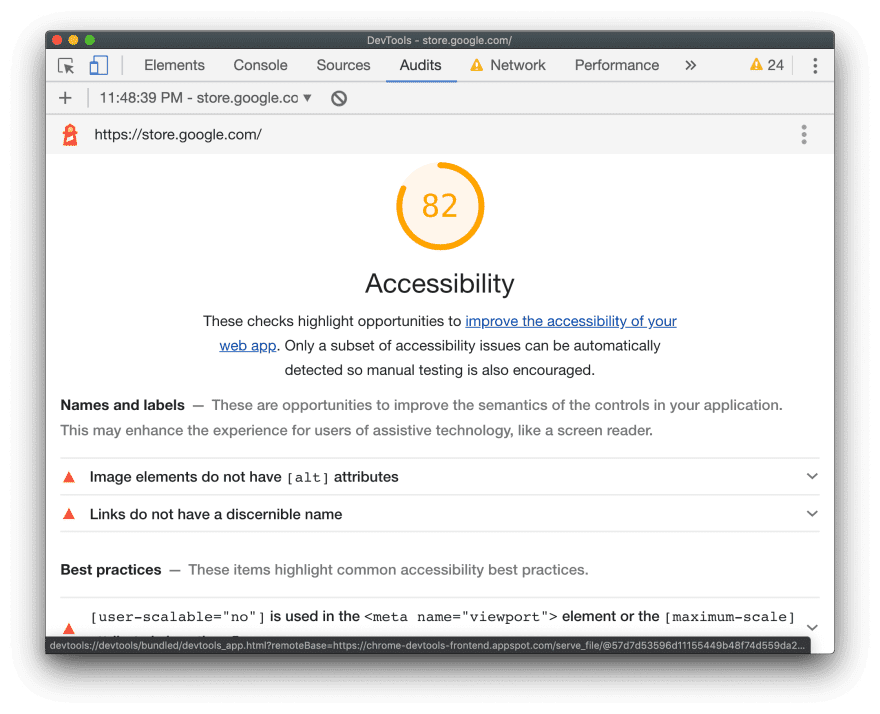
Task: Click the clear audits block icon
Action: point(338,98)
